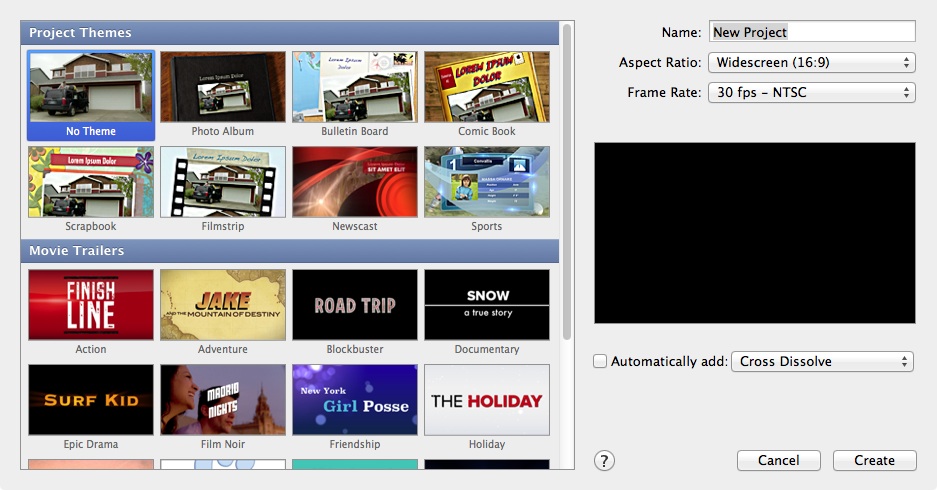Choose the Holiday trailer thumbnail

point(487,400)
